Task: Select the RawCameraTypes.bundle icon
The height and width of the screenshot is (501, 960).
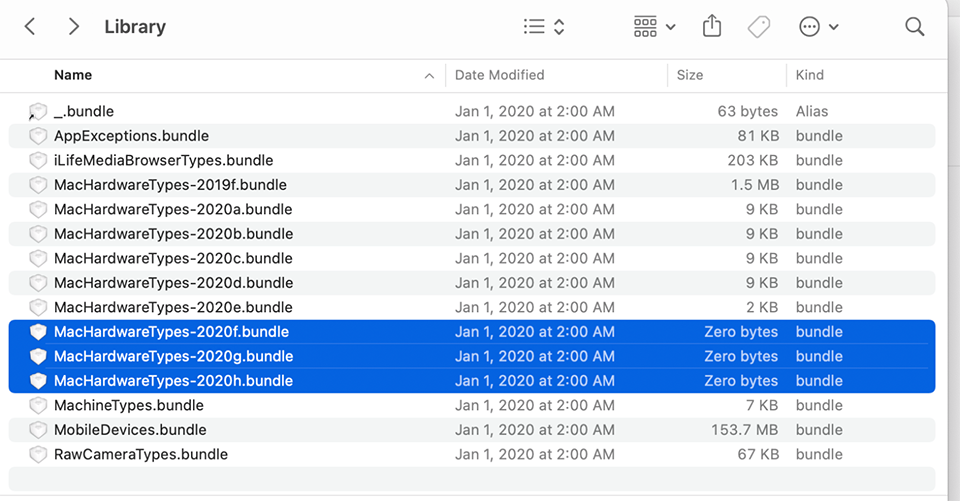Action: click(x=38, y=454)
